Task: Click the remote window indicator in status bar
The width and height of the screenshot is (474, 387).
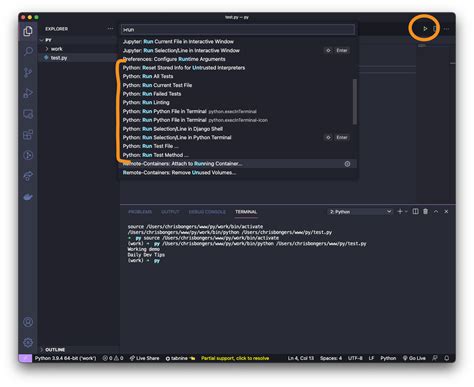Action: pyautogui.click(x=25, y=358)
